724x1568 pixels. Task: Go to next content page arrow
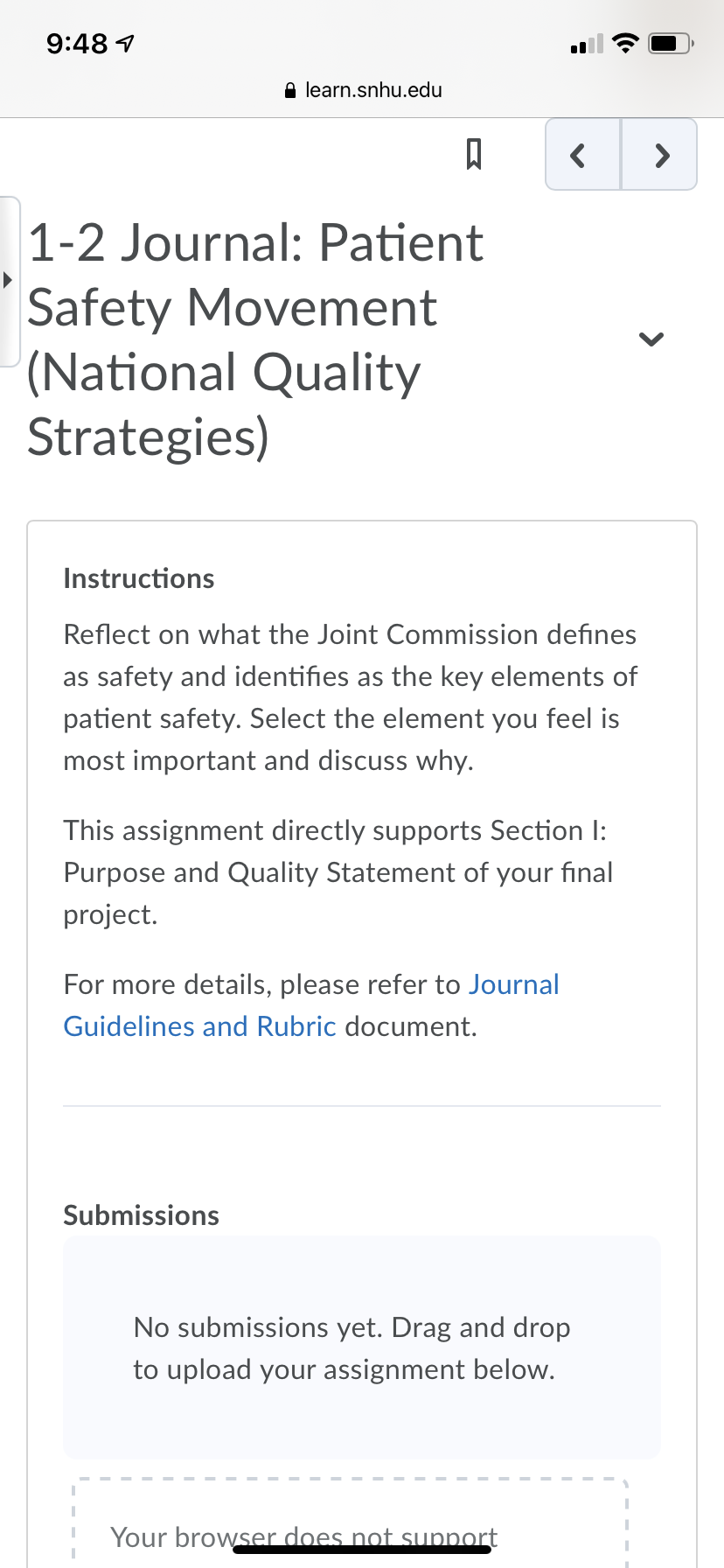(x=659, y=155)
